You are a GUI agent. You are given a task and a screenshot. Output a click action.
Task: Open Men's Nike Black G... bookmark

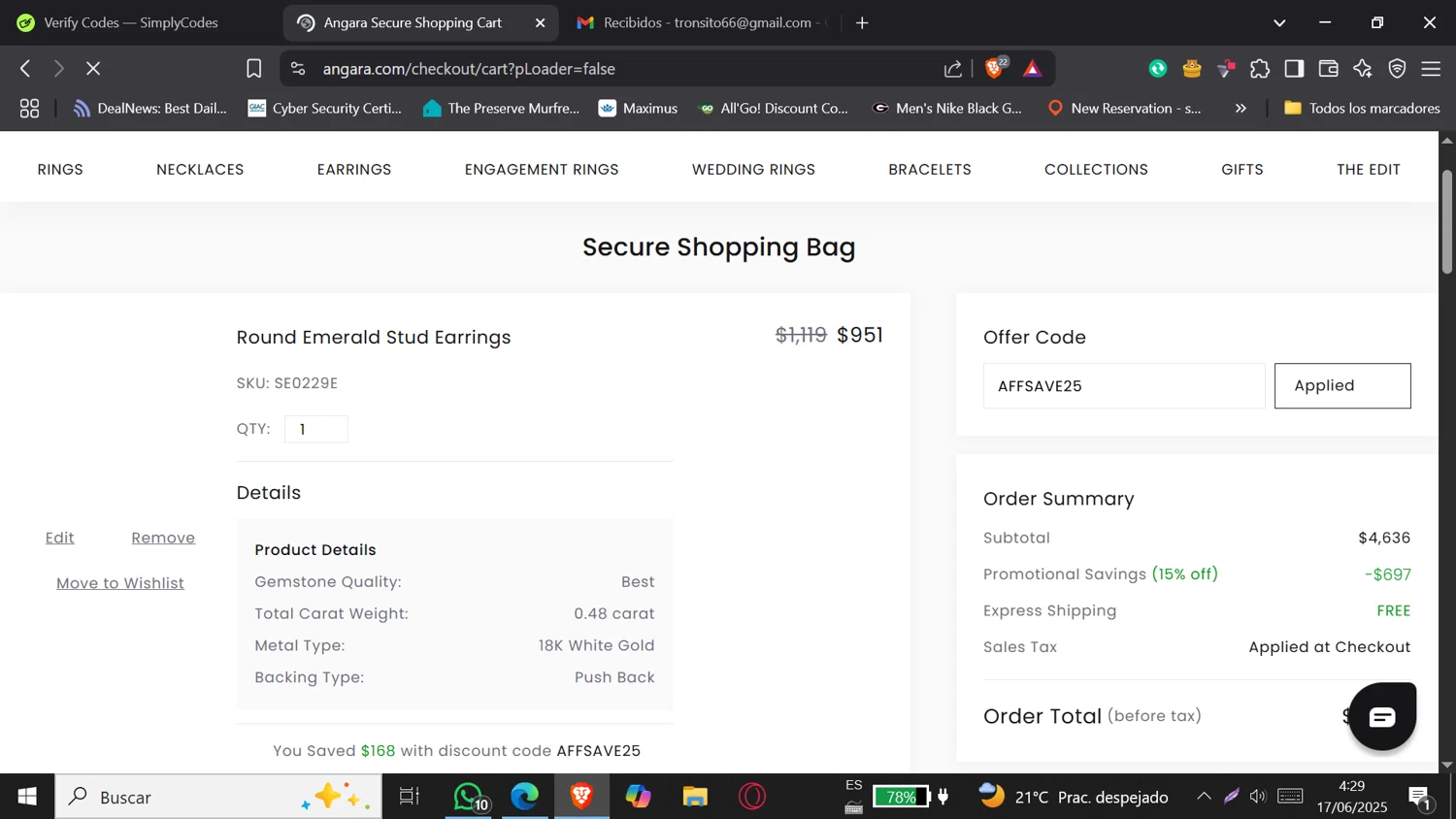tap(947, 109)
